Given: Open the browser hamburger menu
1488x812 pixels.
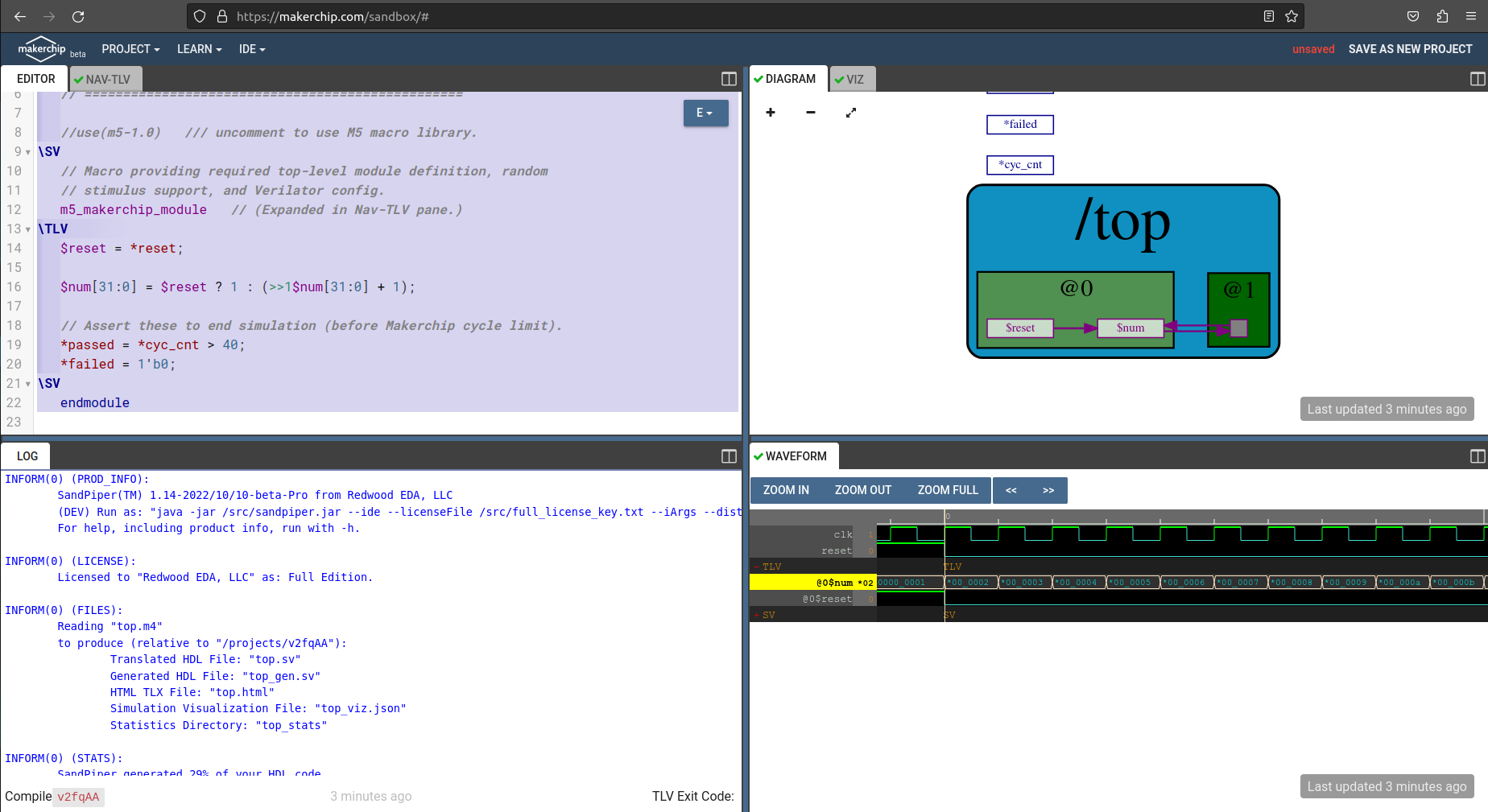Looking at the screenshot, I should (x=1471, y=16).
